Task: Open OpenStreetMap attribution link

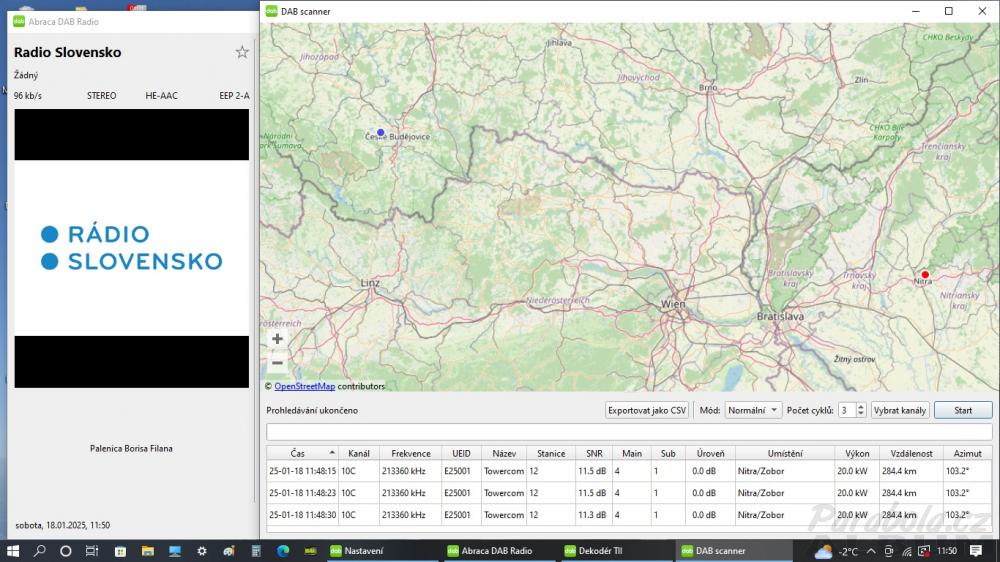Action: pyautogui.click(x=304, y=386)
